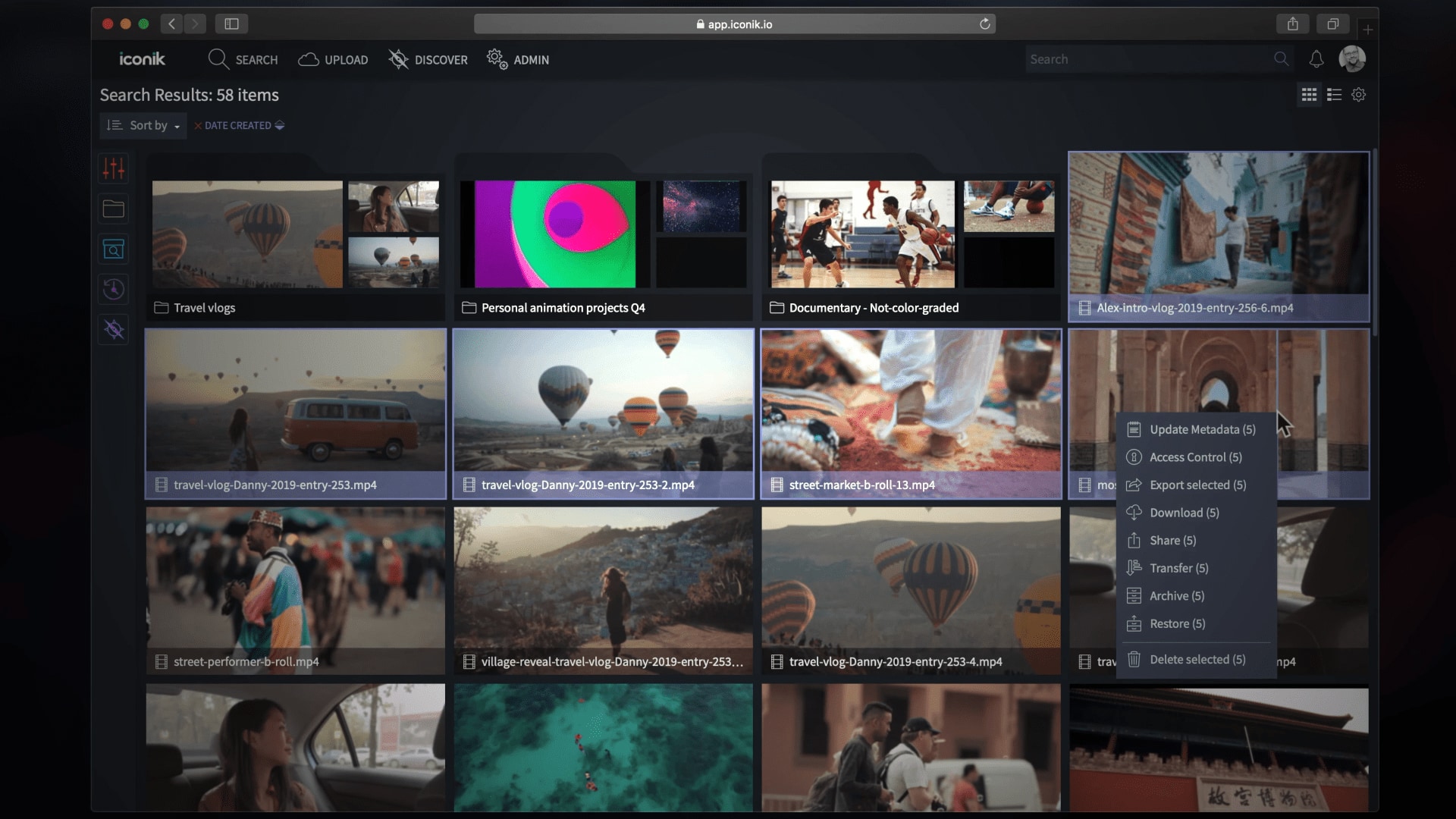
Task: Open the notifications bell icon
Action: [1316, 59]
